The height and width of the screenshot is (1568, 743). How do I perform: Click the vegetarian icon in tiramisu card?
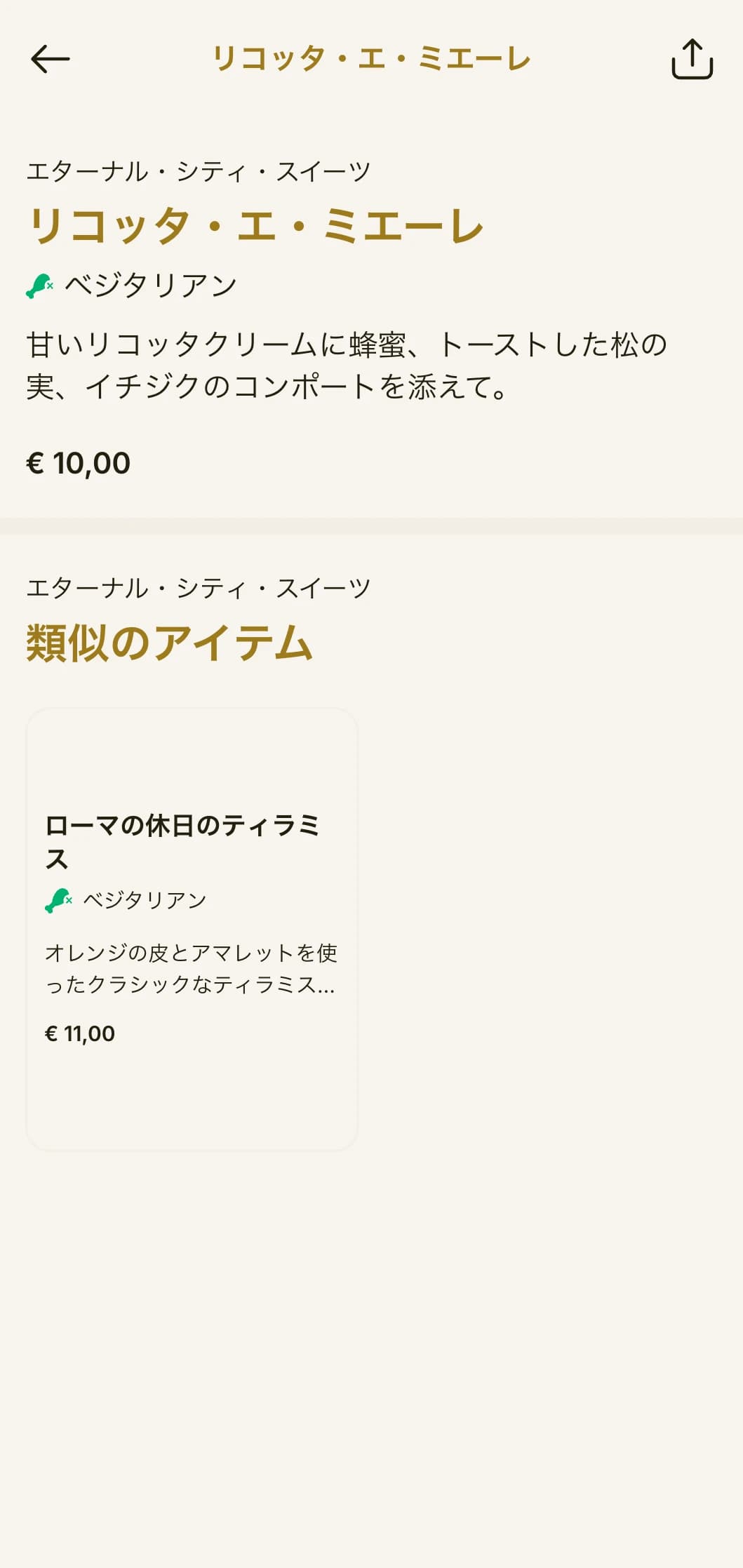(58, 900)
